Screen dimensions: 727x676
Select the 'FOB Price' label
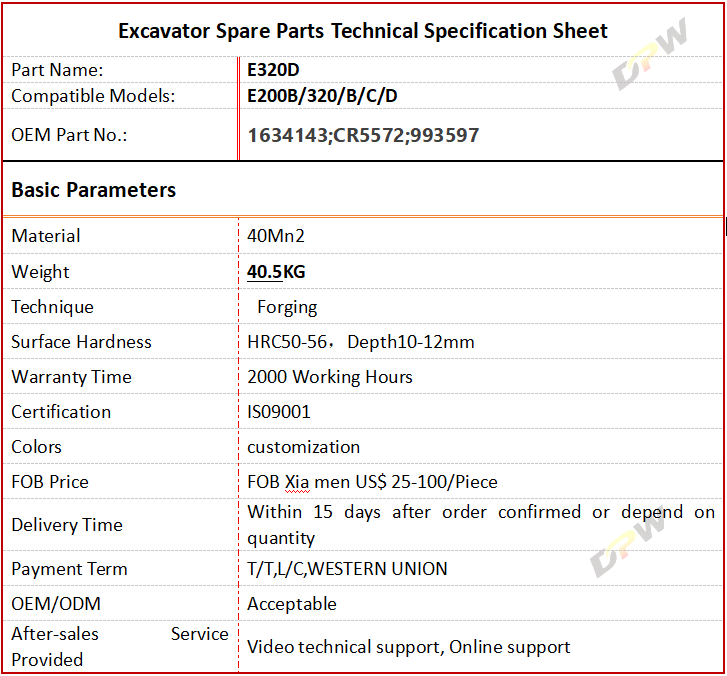coord(50,482)
